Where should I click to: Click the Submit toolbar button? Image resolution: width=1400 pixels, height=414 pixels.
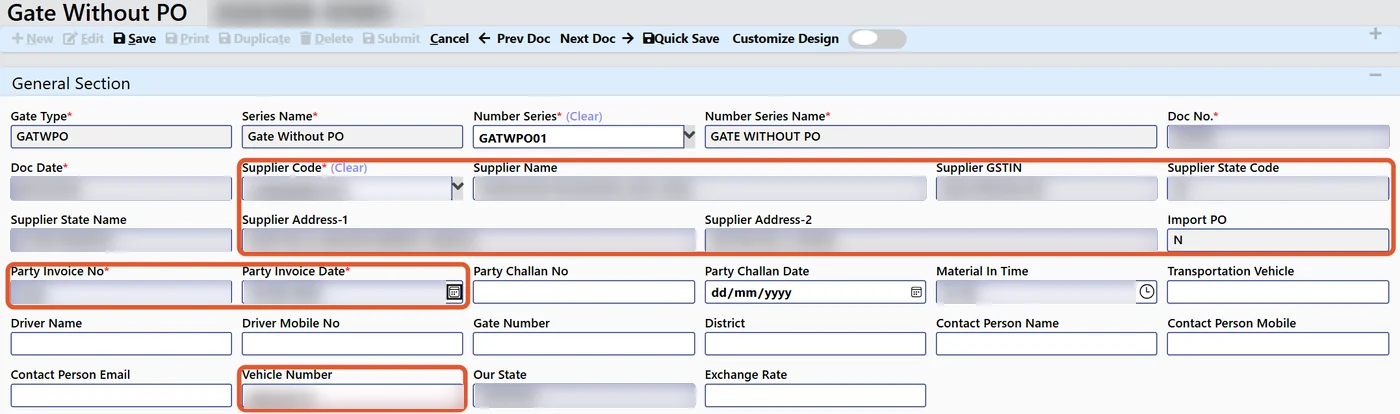392,39
